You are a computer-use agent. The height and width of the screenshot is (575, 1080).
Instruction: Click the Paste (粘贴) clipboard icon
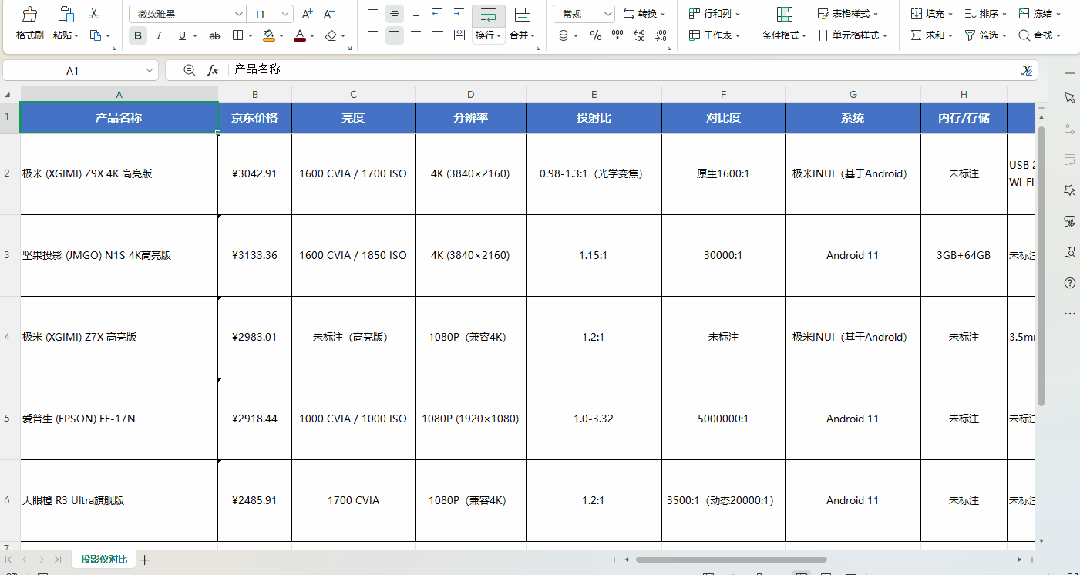(65, 14)
